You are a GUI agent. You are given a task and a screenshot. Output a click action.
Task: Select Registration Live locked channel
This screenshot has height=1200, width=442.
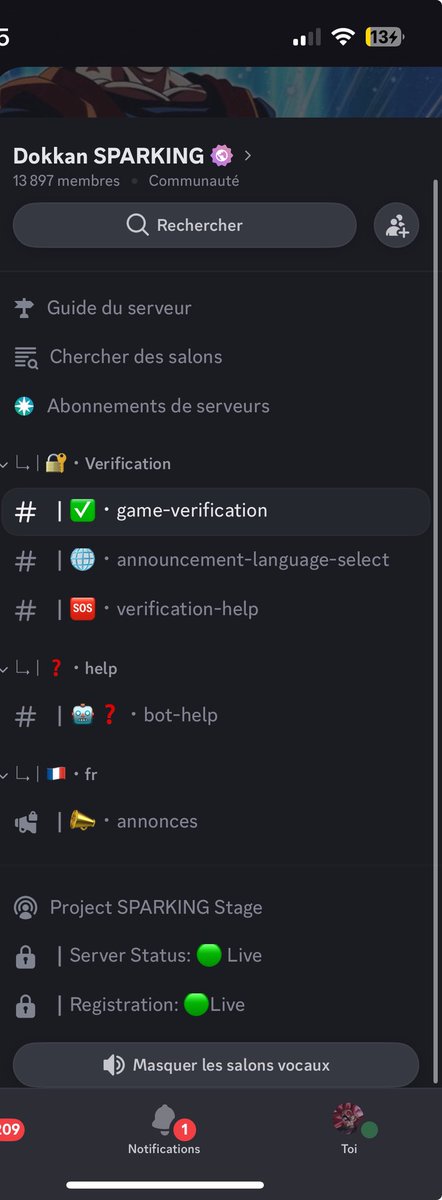215,1005
